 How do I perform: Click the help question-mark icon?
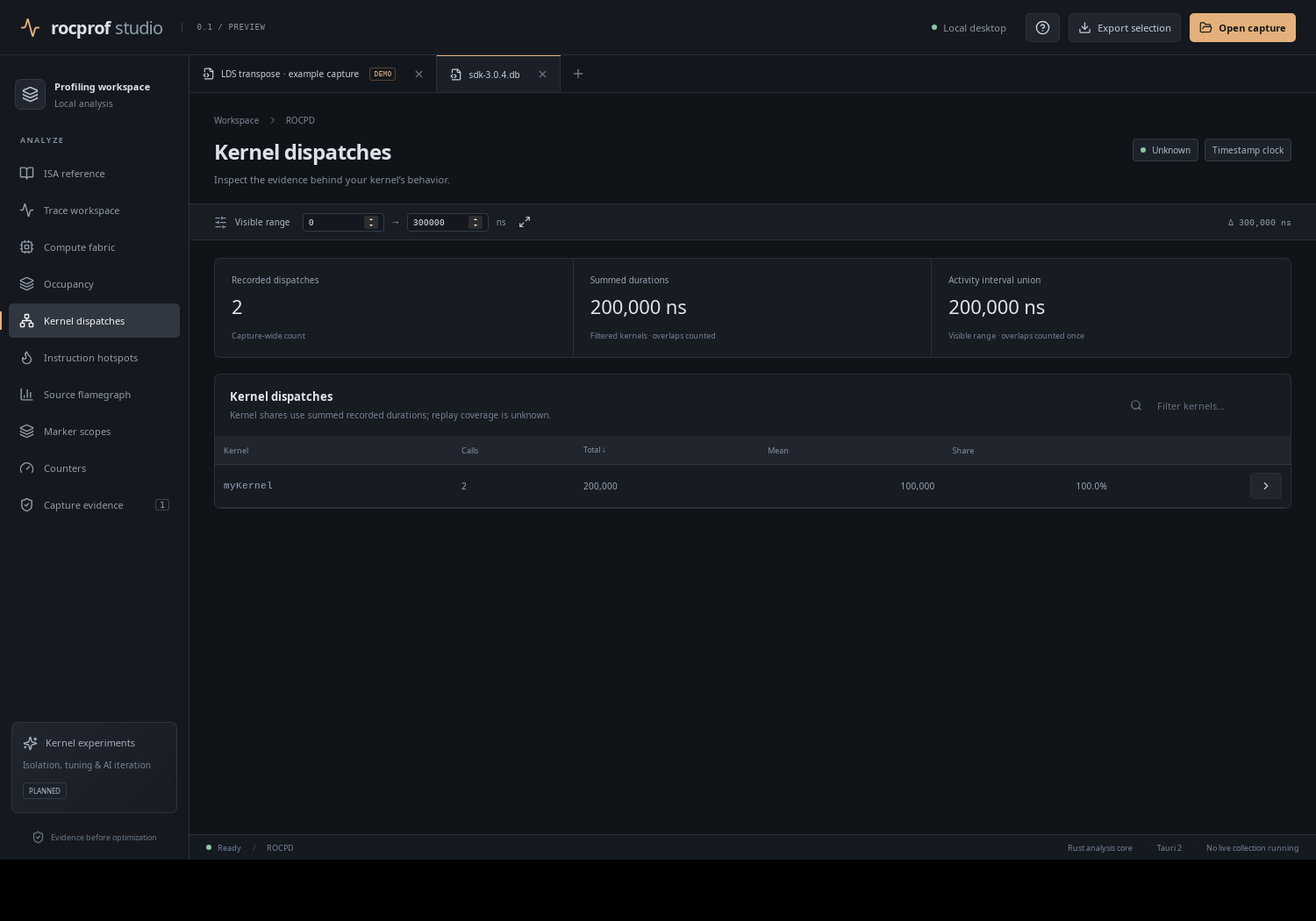pyautogui.click(x=1042, y=27)
